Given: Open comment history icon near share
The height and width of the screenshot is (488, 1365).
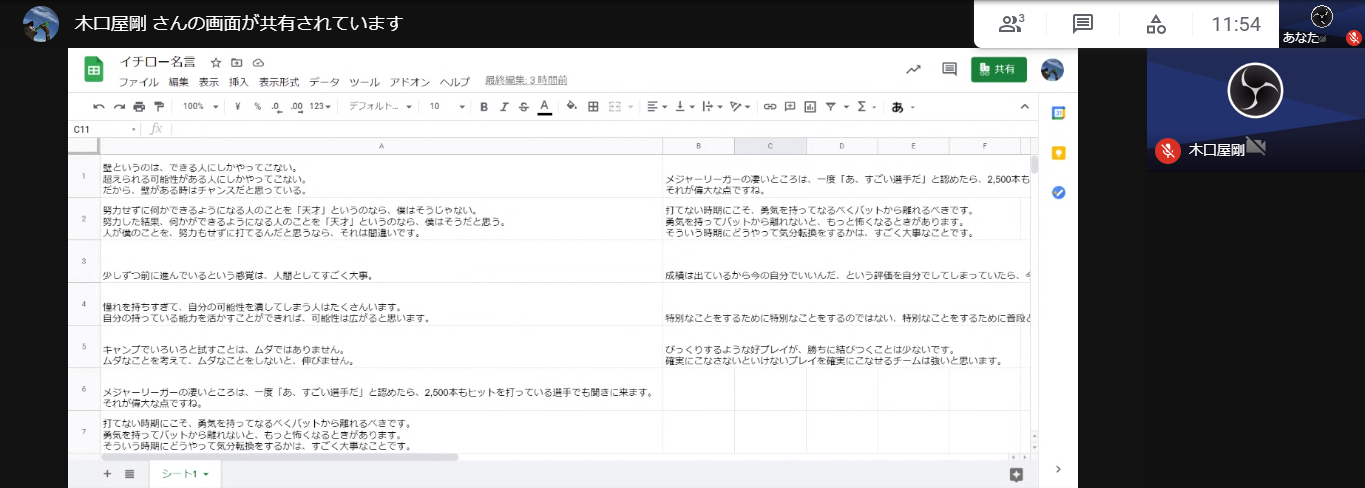Looking at the screenshot, I should pyautogui.click(x=949, y=69).
